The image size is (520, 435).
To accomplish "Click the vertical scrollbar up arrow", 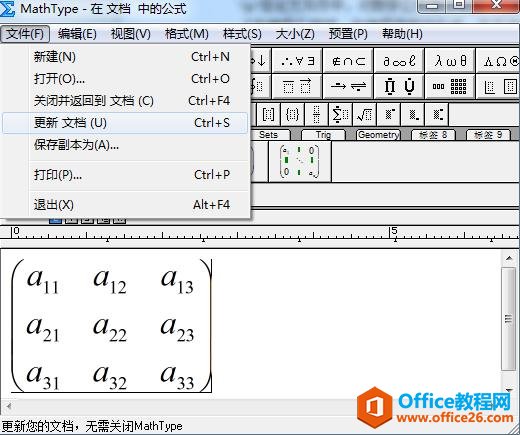I will 509,258.
